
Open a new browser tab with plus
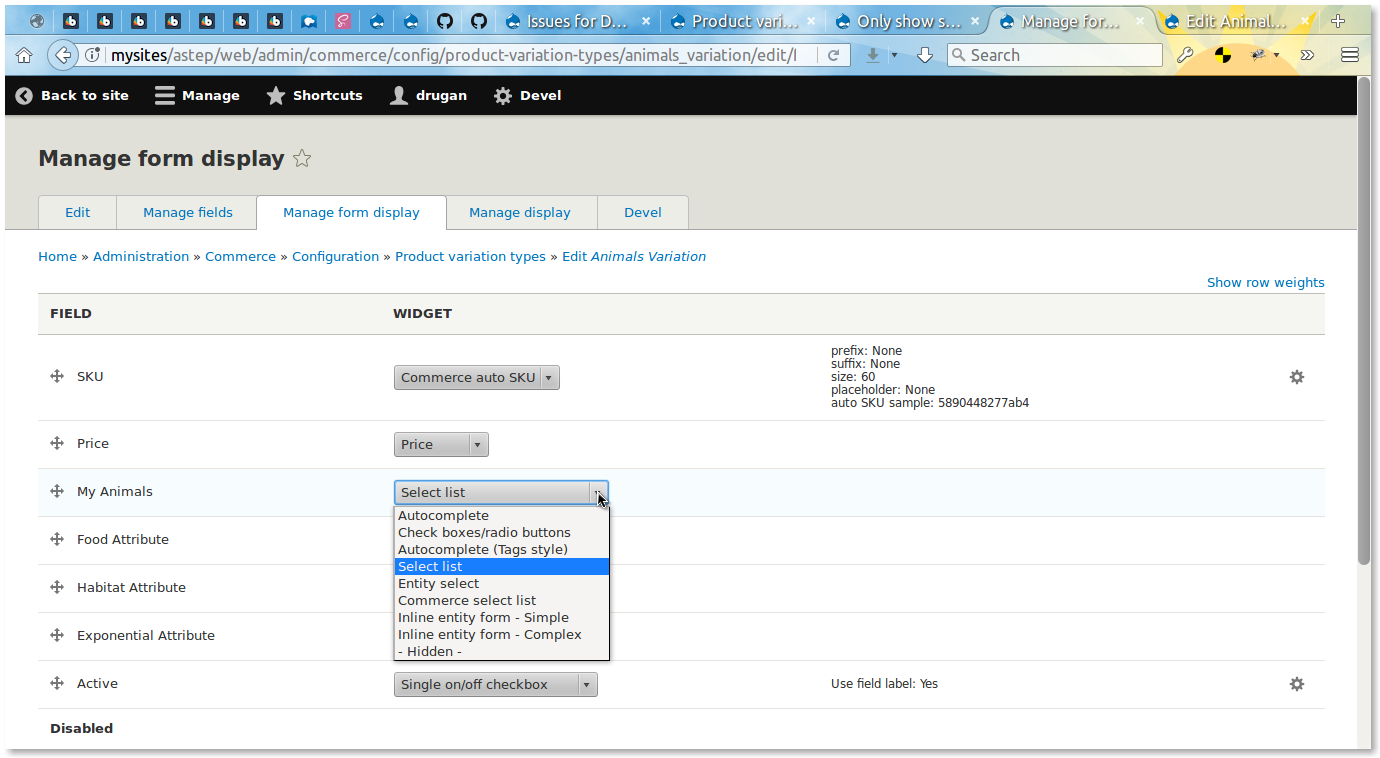1338,21
